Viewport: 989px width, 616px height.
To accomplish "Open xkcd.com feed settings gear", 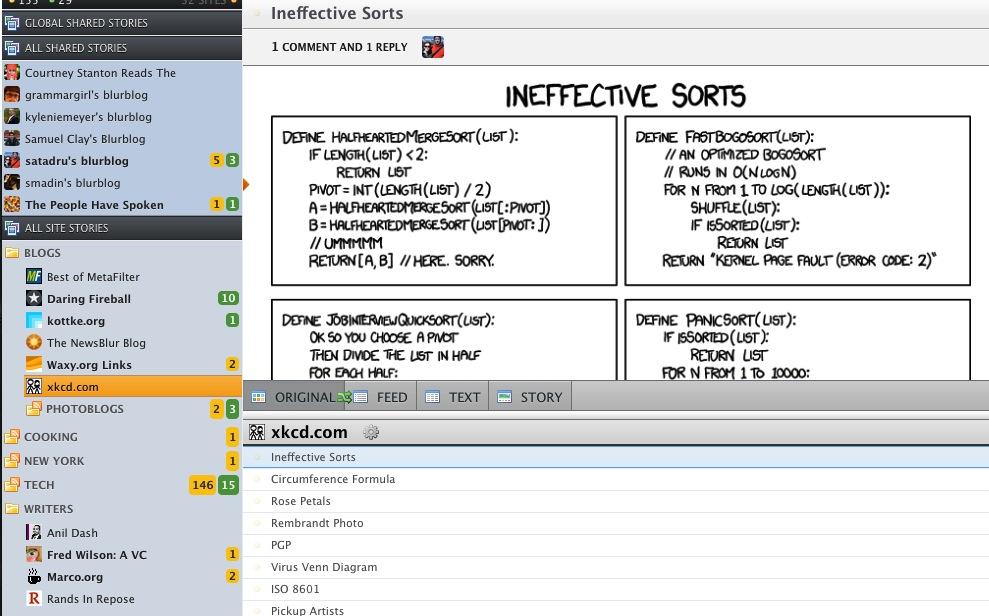I will (371, 433).
